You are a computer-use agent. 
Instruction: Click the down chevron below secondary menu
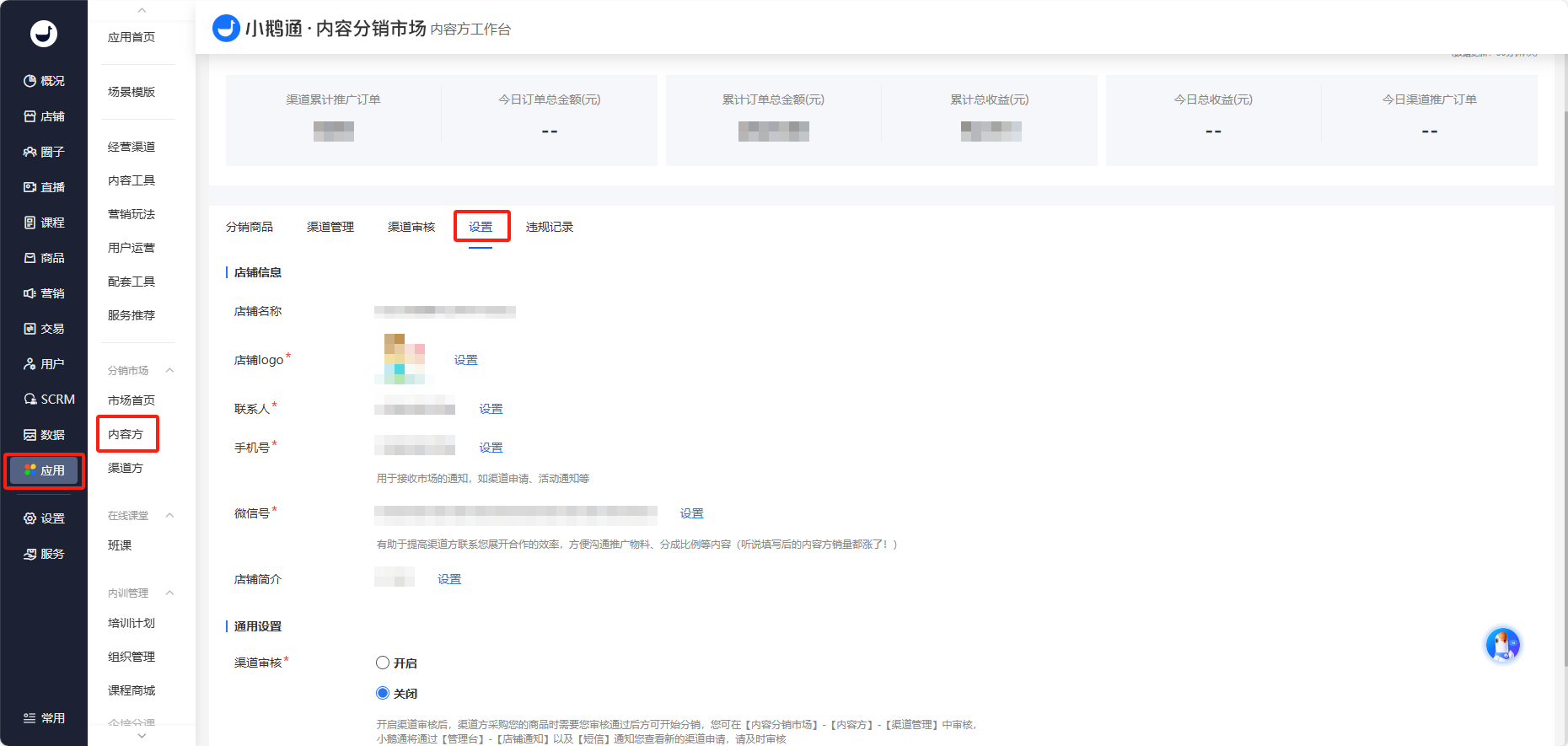(x=142, y=736)
